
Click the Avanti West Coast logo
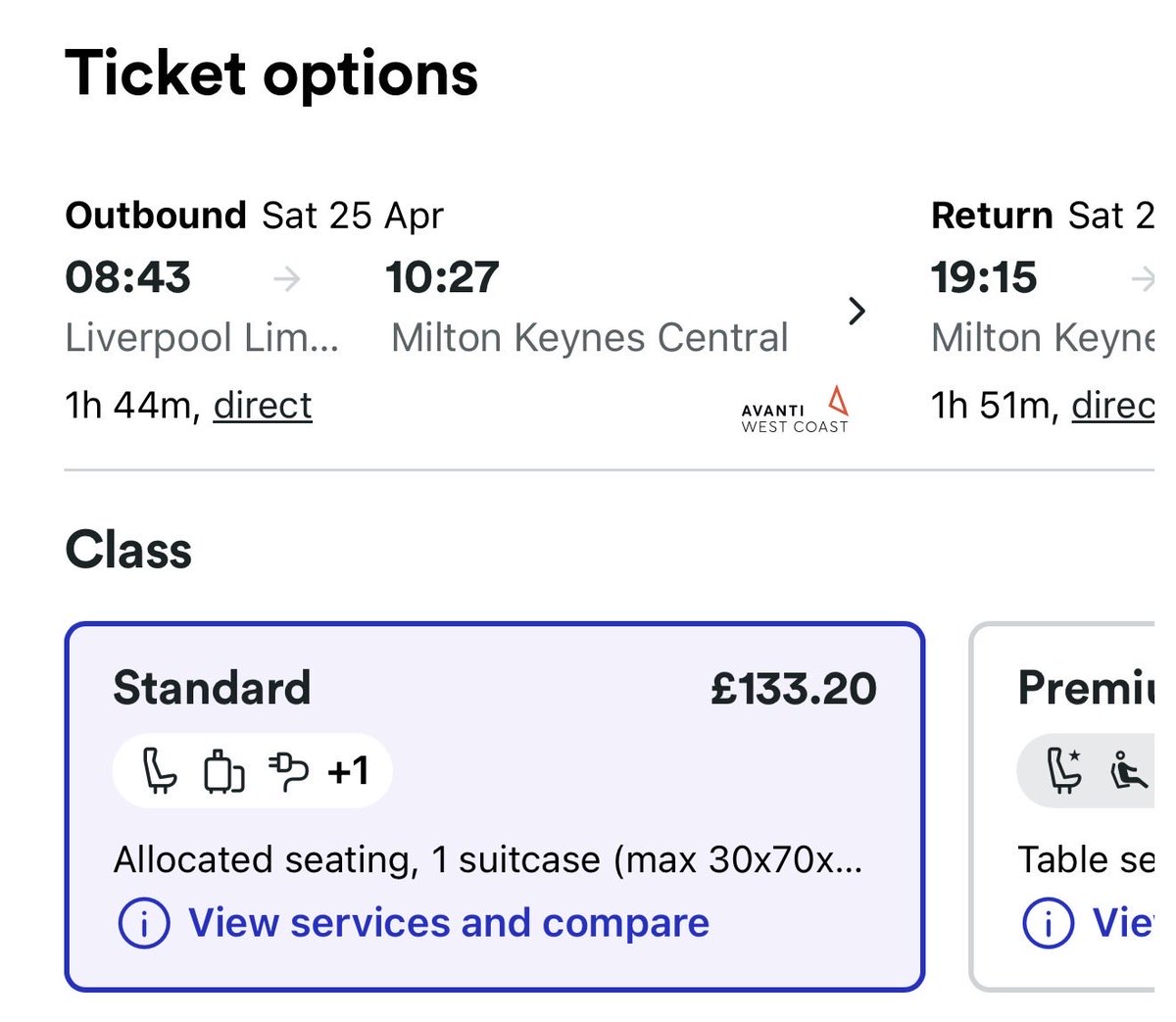(795, 410)
